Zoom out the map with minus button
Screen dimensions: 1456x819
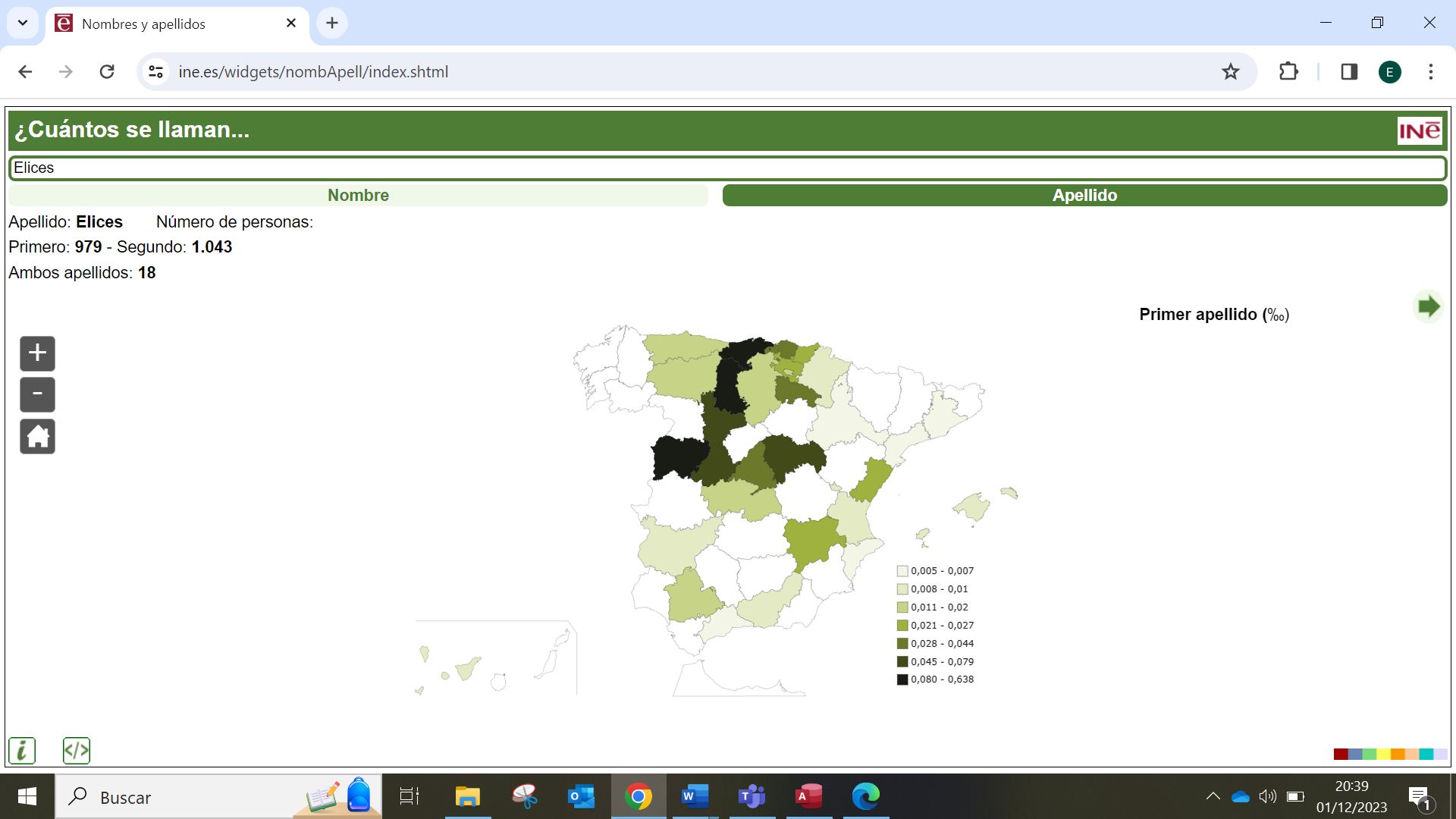tap(37, 394)
